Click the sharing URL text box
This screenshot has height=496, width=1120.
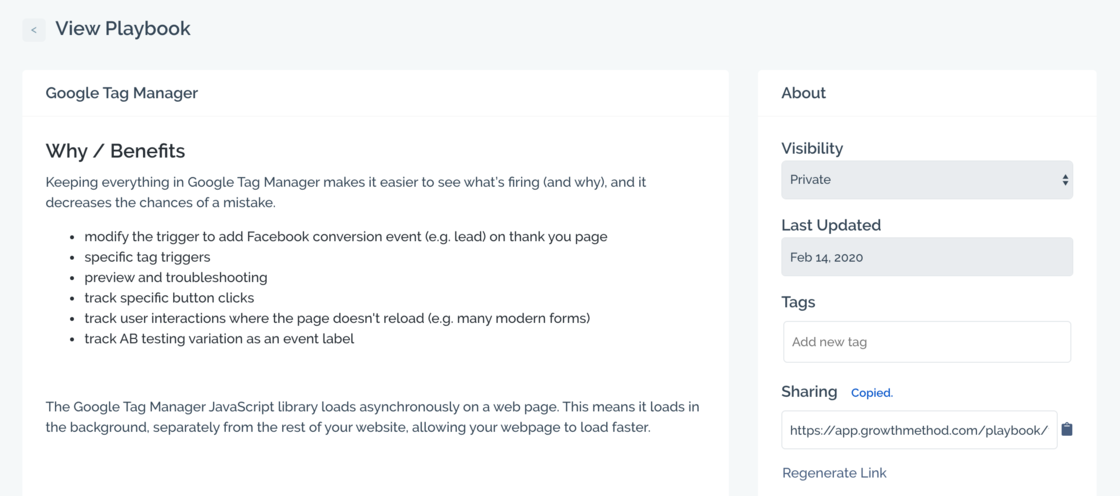pyautogui.click(x=919, y=430)
